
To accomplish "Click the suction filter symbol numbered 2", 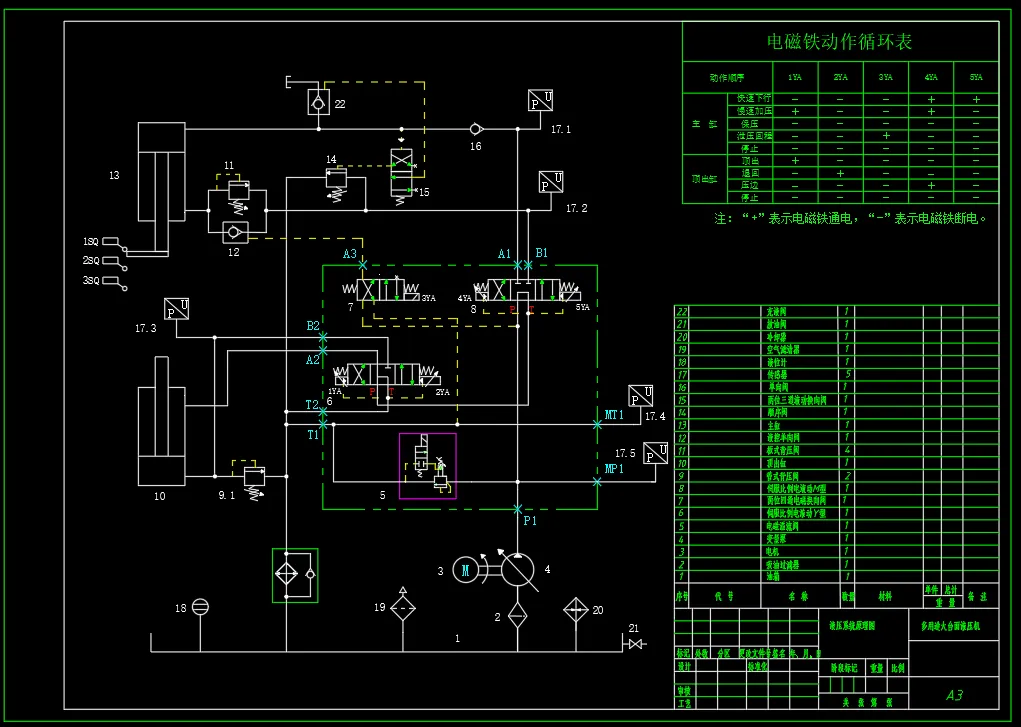I will pyautogui.click(x=518, y=614).
